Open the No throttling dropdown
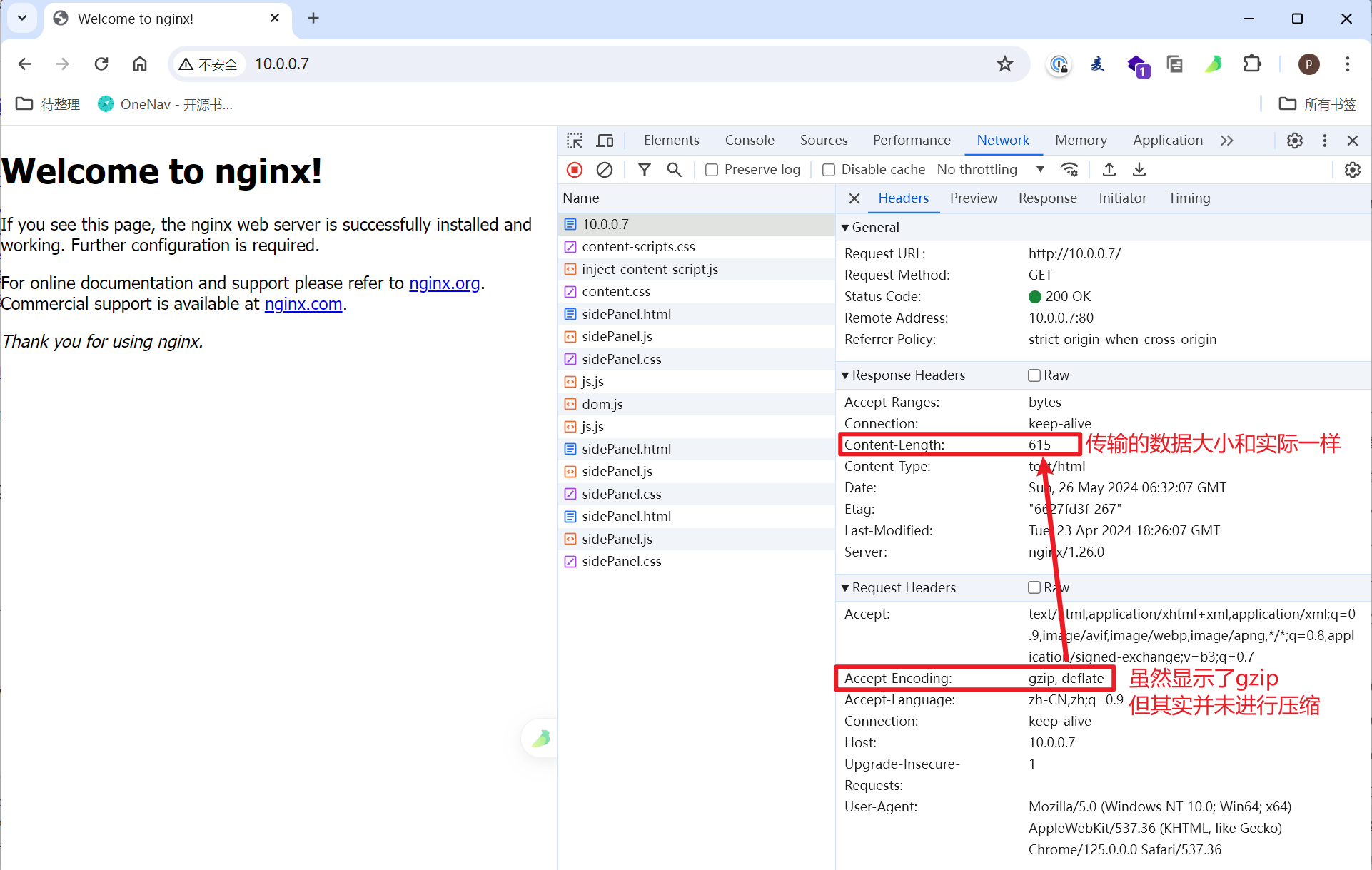Screen dimensions: 1372x870 [x=991, y=170]
